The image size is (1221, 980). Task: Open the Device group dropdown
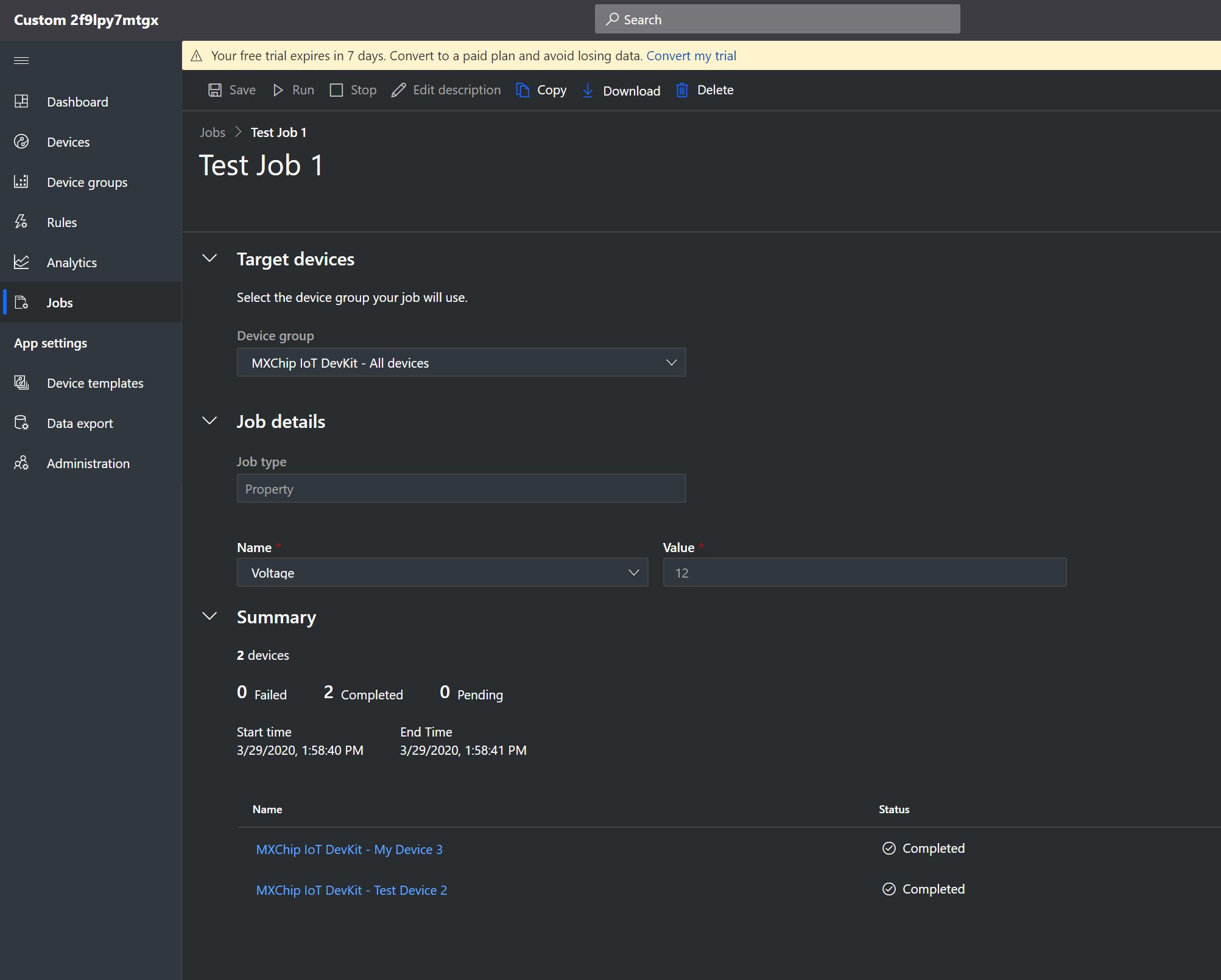click(461, 363)
